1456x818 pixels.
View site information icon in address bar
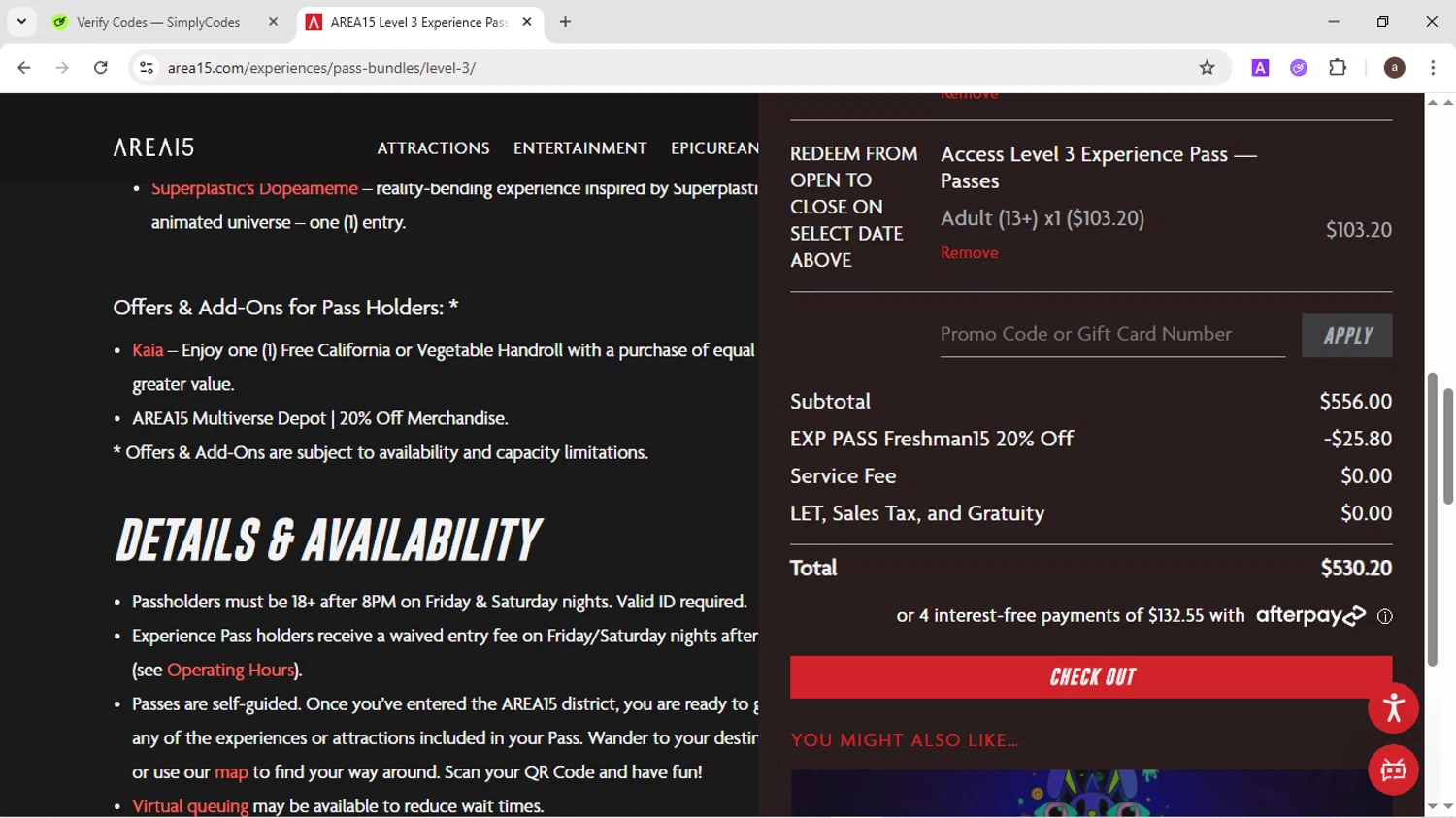point(147,68)
